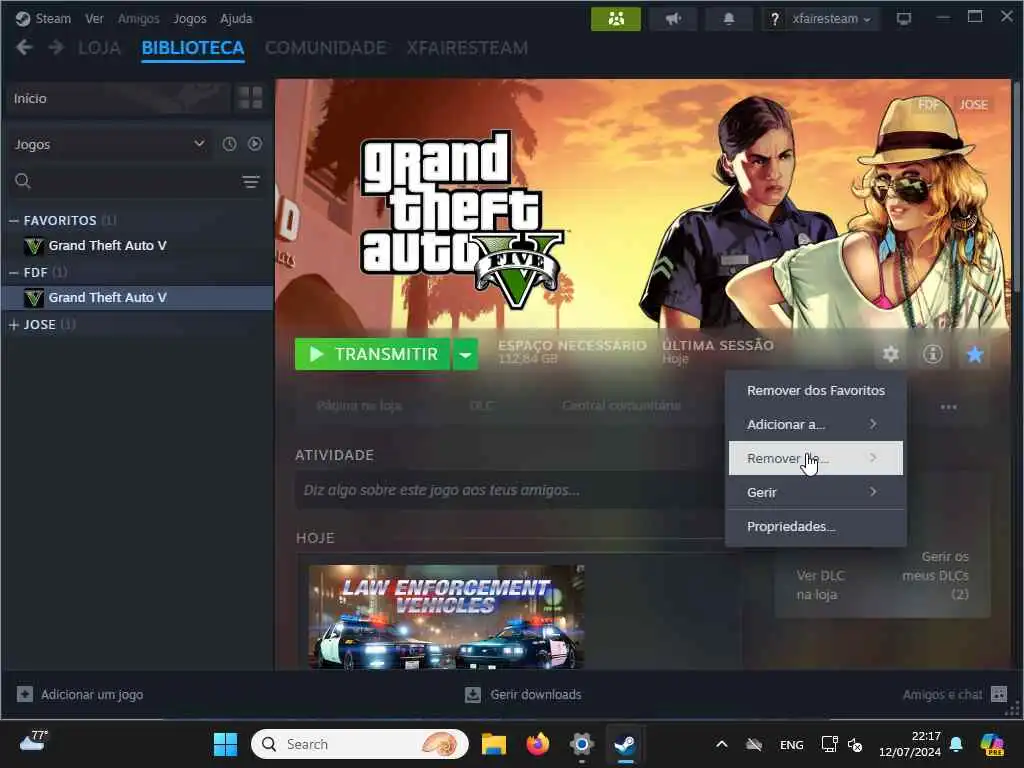Click the question mark help icon
The height and width of the screenshot is (768, 1024).
[x=775, y=19]
